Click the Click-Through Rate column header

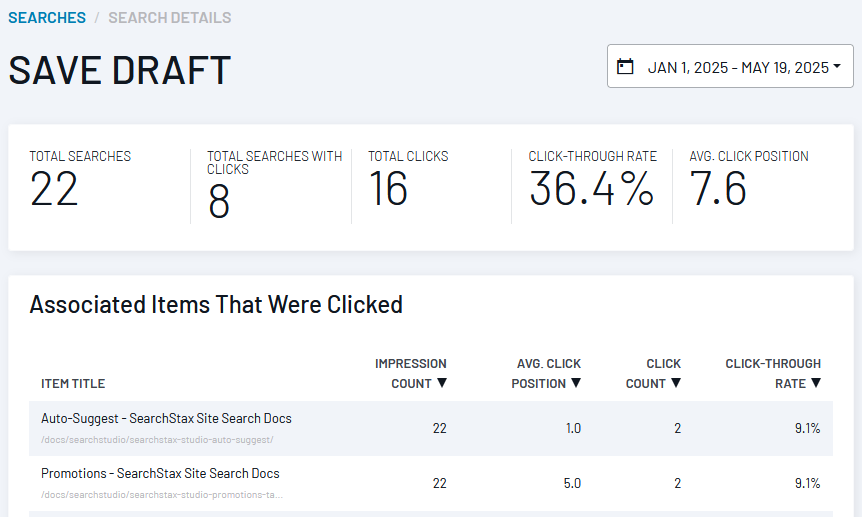(773, 373)
